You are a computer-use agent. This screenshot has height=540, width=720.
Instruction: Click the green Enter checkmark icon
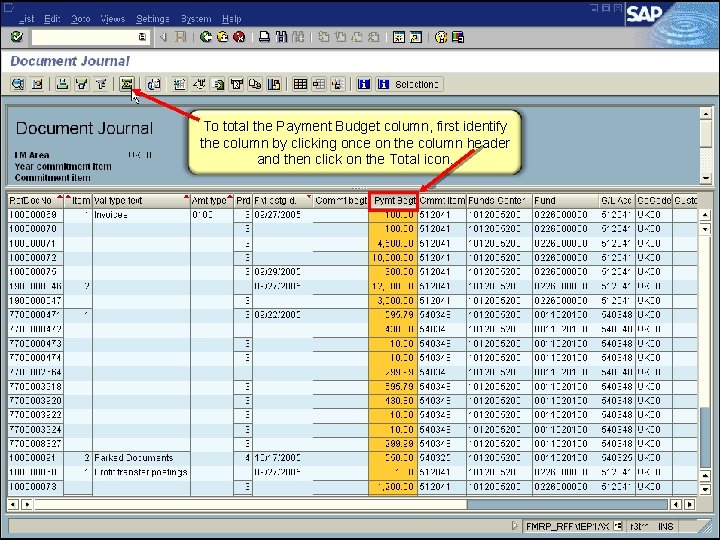(17, 37)
